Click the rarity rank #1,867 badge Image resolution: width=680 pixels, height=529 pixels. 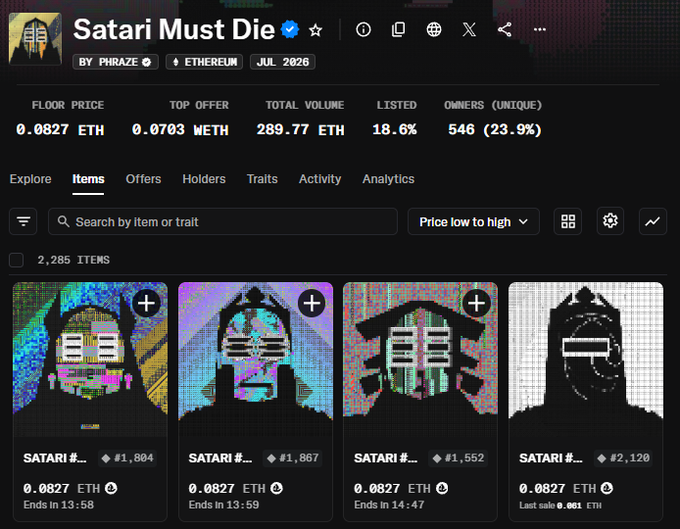point(293,458)
